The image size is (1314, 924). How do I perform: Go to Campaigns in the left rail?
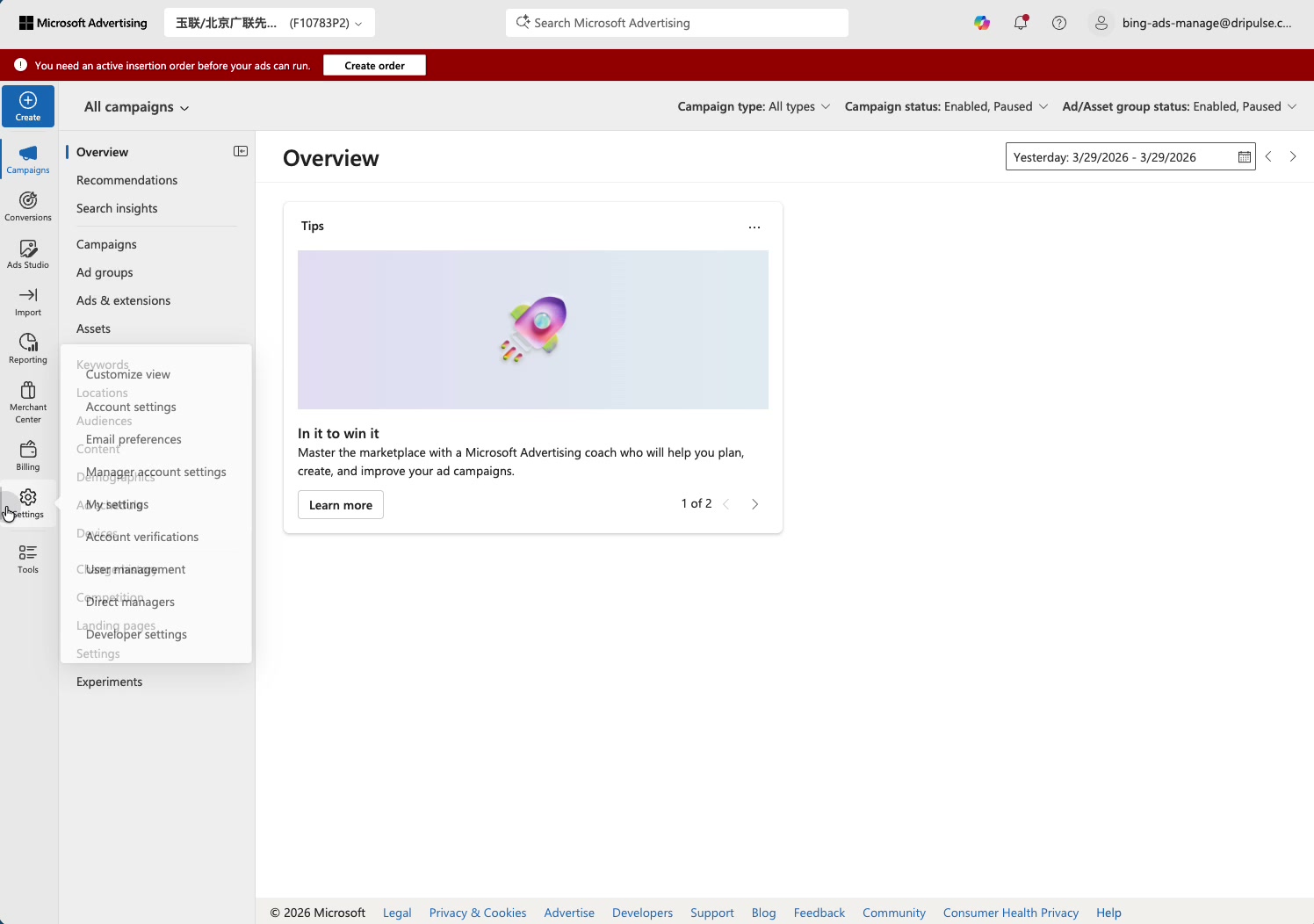click(28, 159)
